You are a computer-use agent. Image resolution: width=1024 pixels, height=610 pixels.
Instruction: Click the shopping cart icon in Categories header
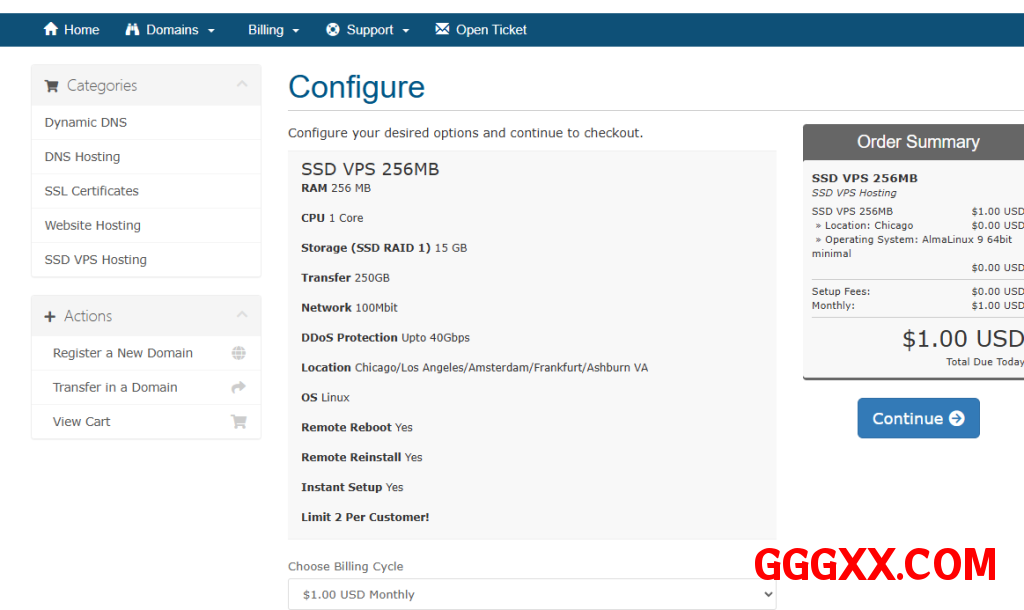pyautogui.click(x=51, y=86)
